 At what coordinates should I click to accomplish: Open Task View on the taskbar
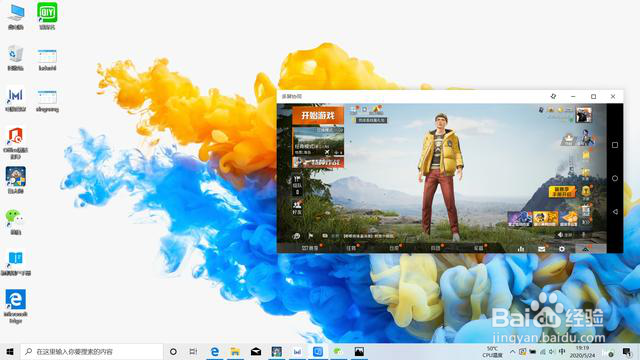[x=193, y=351]
